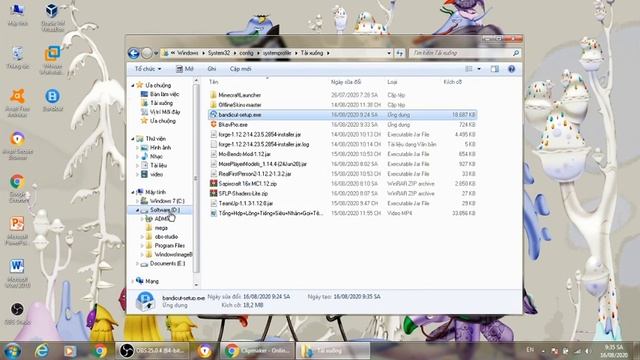This screenshot has height=360, width=640.
Task: Click the Mở toolbar button
Action: [x=184, y=69]
